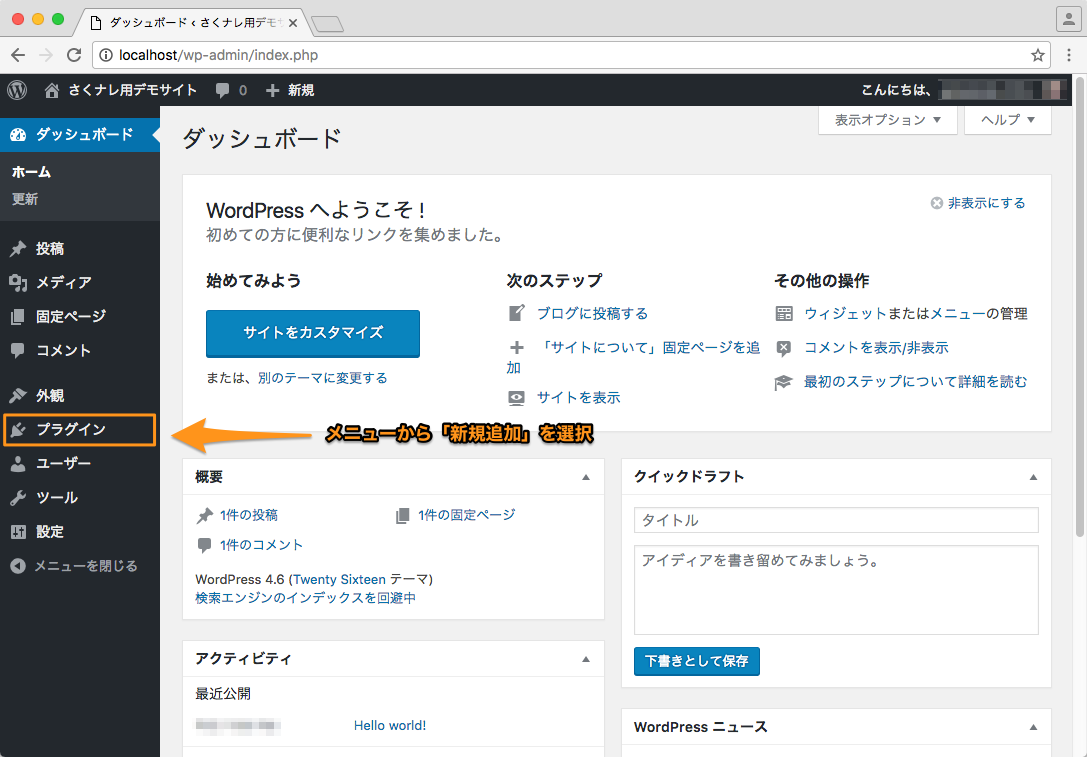Viewport: 1087px width, 757px height.
Task: Select the プラグイン plug icon
Action: (x=18, y=429)
